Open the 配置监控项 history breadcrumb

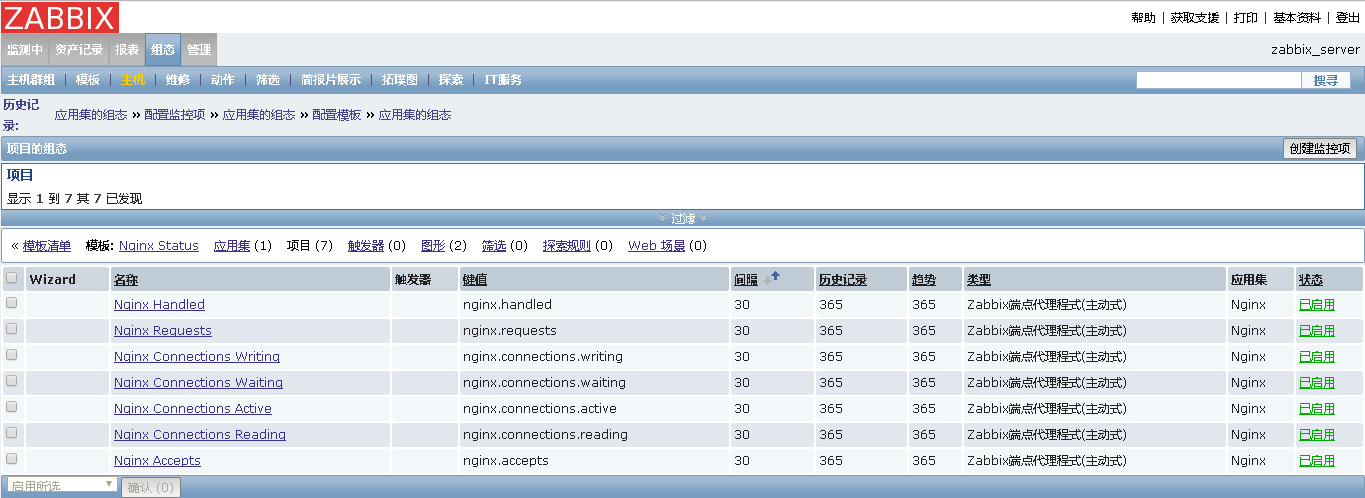coord(174,115)
